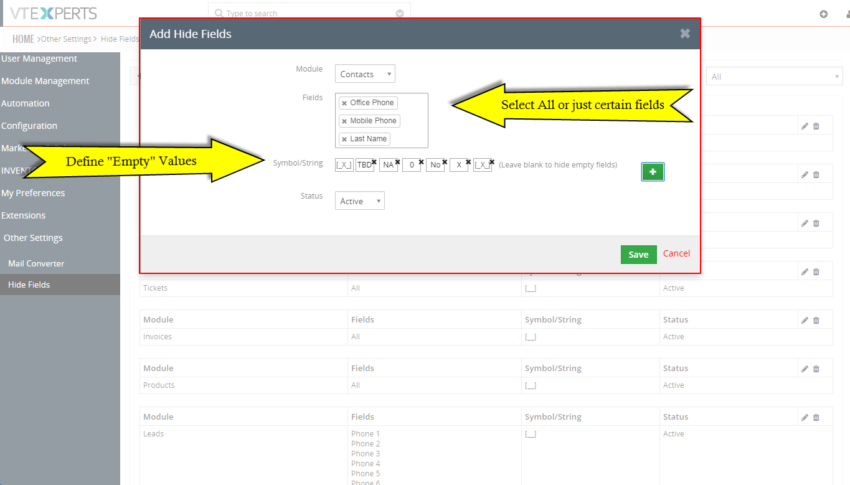
Task: Click the NA symbol input box
Action: tap(388, 165)
